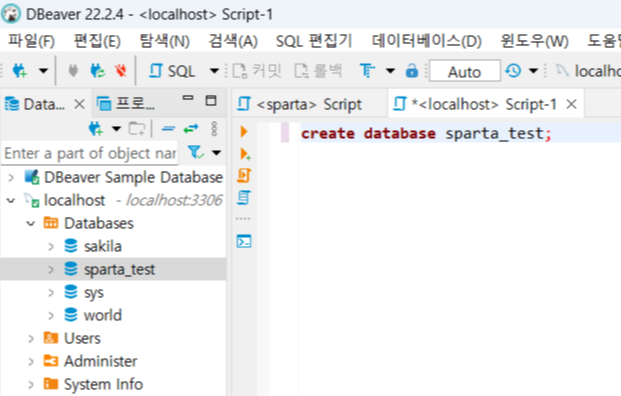Viewport: 621px width, 396px height.
Task: Select the sakila database
Action: click(103, 246)
